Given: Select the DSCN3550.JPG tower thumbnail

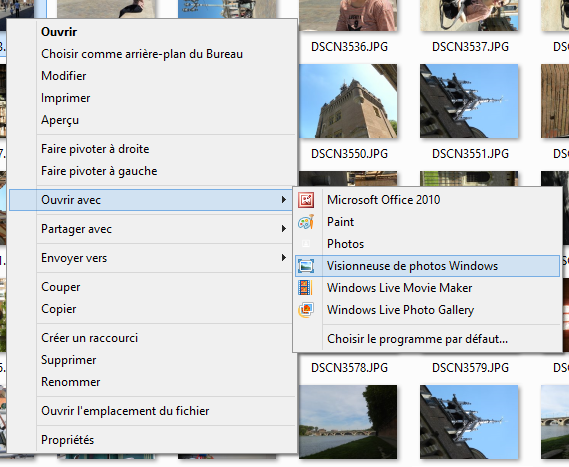Looking at the screenshot, I should click(x=348, y=101).
